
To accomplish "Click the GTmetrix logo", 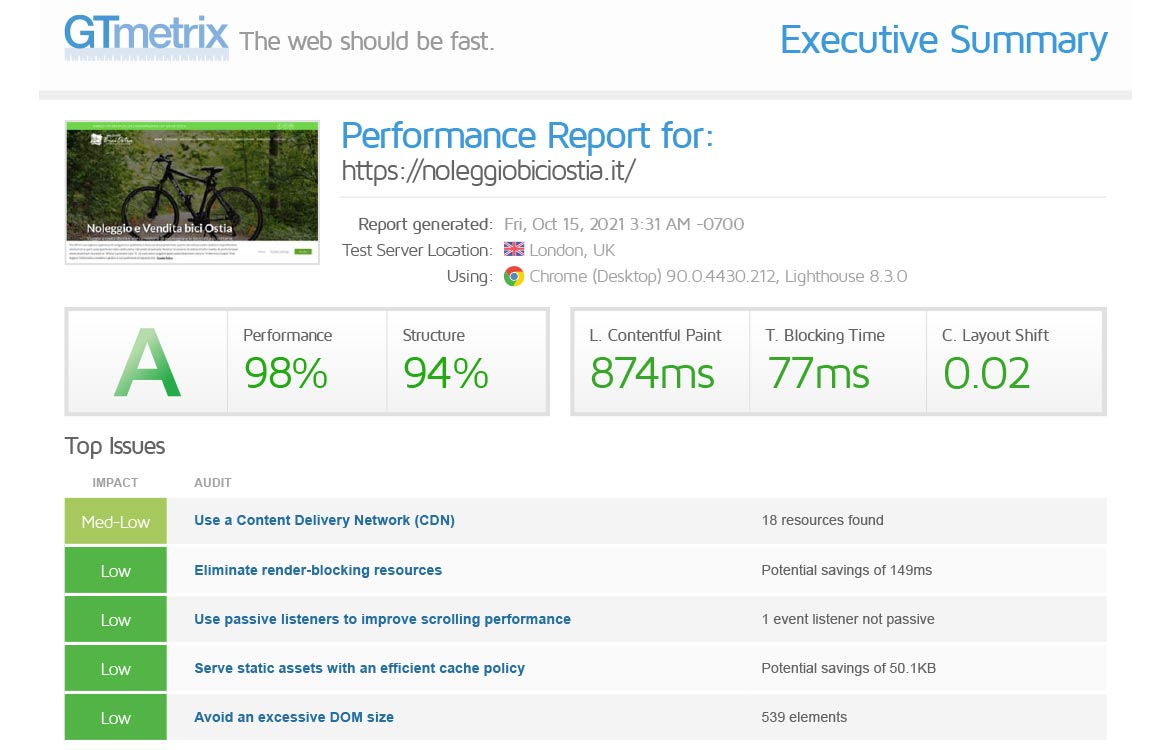I will (x=145, y=36).
